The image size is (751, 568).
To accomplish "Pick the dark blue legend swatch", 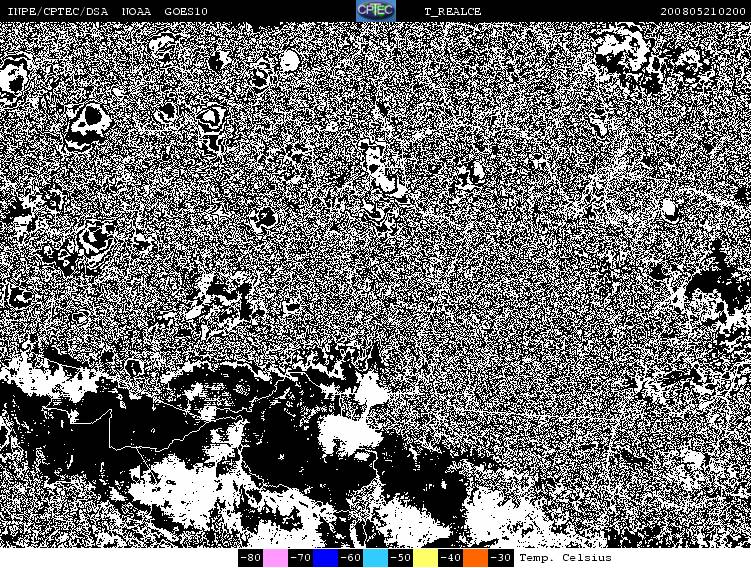I will click(325, 558).
